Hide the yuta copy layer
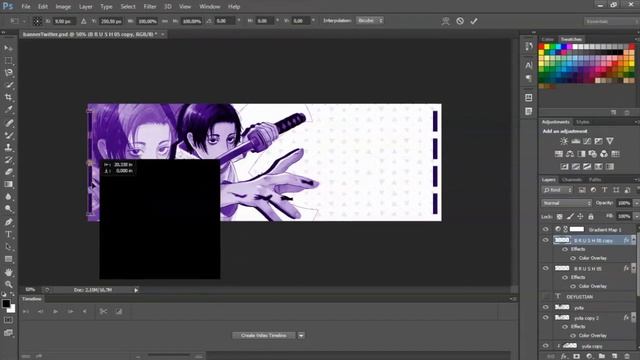The image size is (640, 360). coord(546,346)
